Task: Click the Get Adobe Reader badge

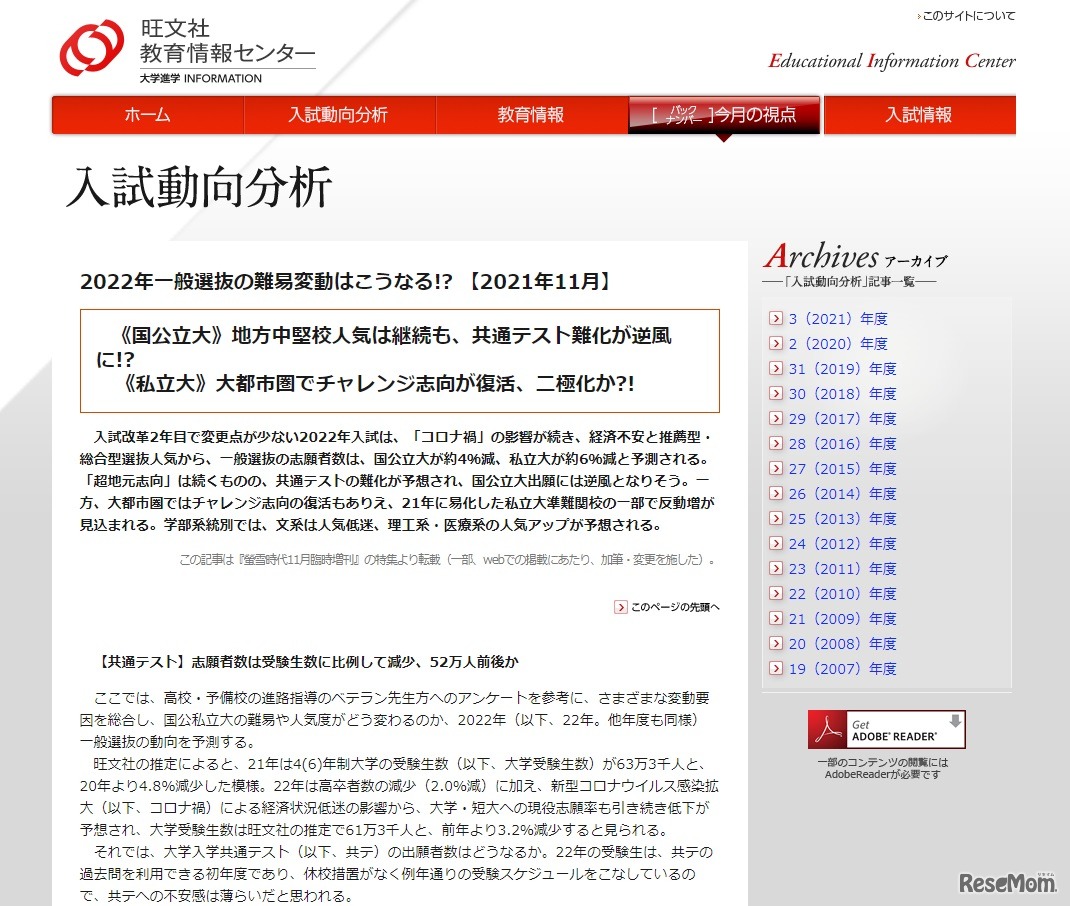Action: tap(886, 729)
